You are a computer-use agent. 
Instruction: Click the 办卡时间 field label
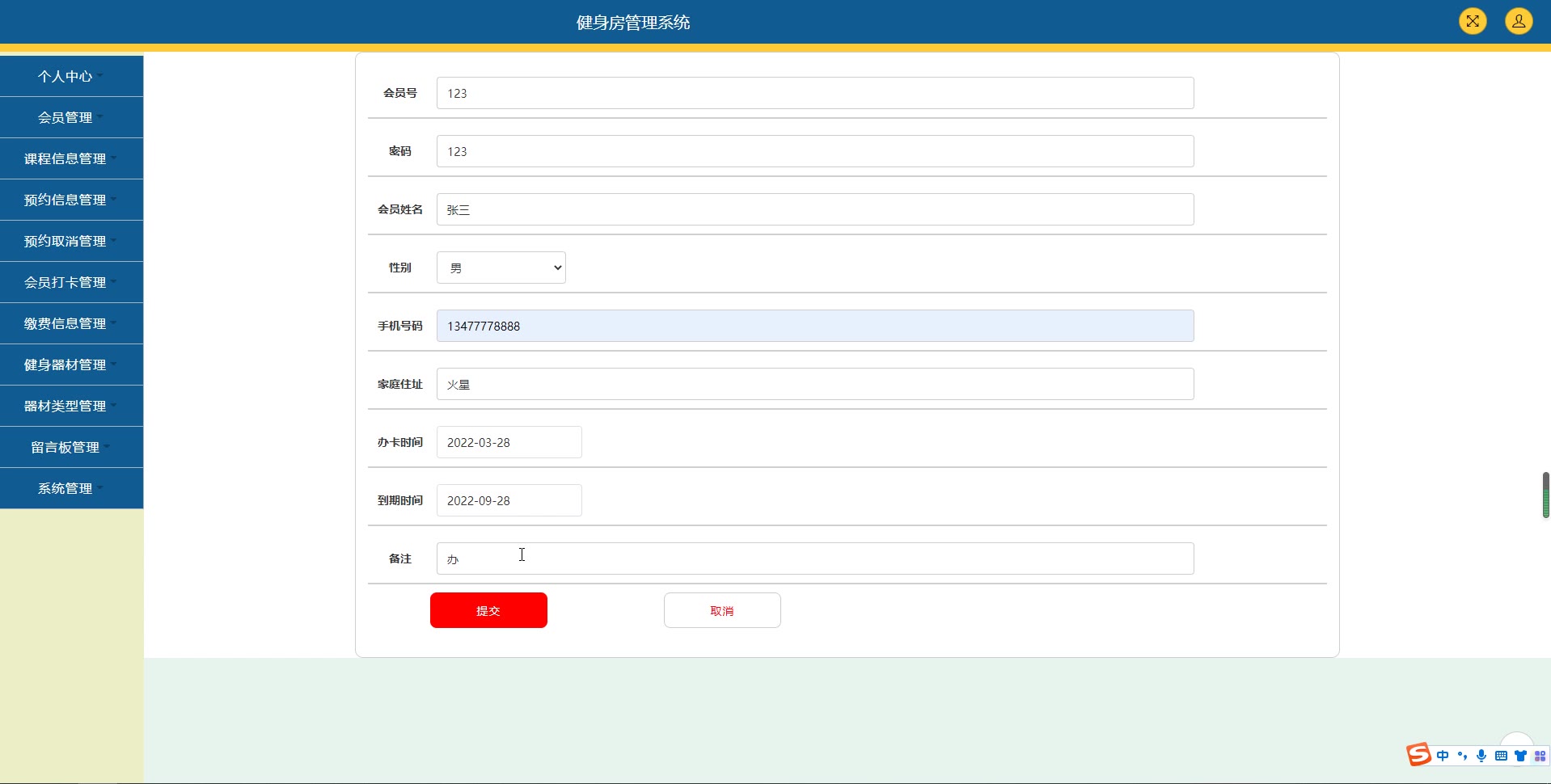pyautogui.click(x=400, y=442)
